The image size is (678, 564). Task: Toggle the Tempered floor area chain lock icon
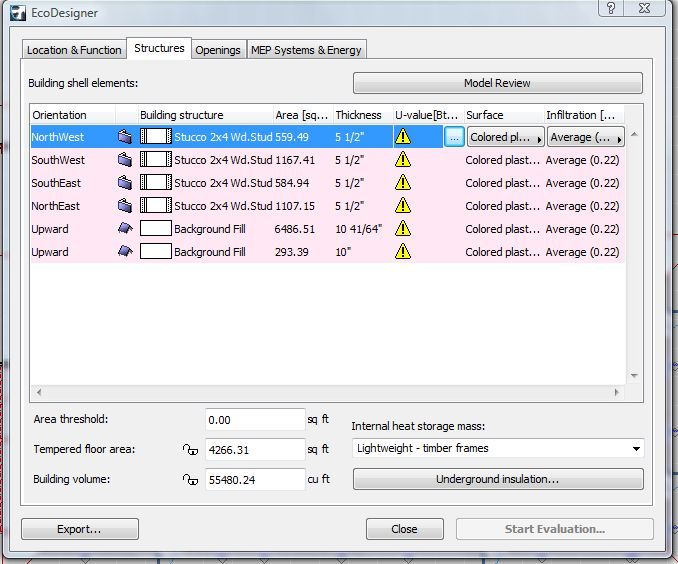click(190, 450)
